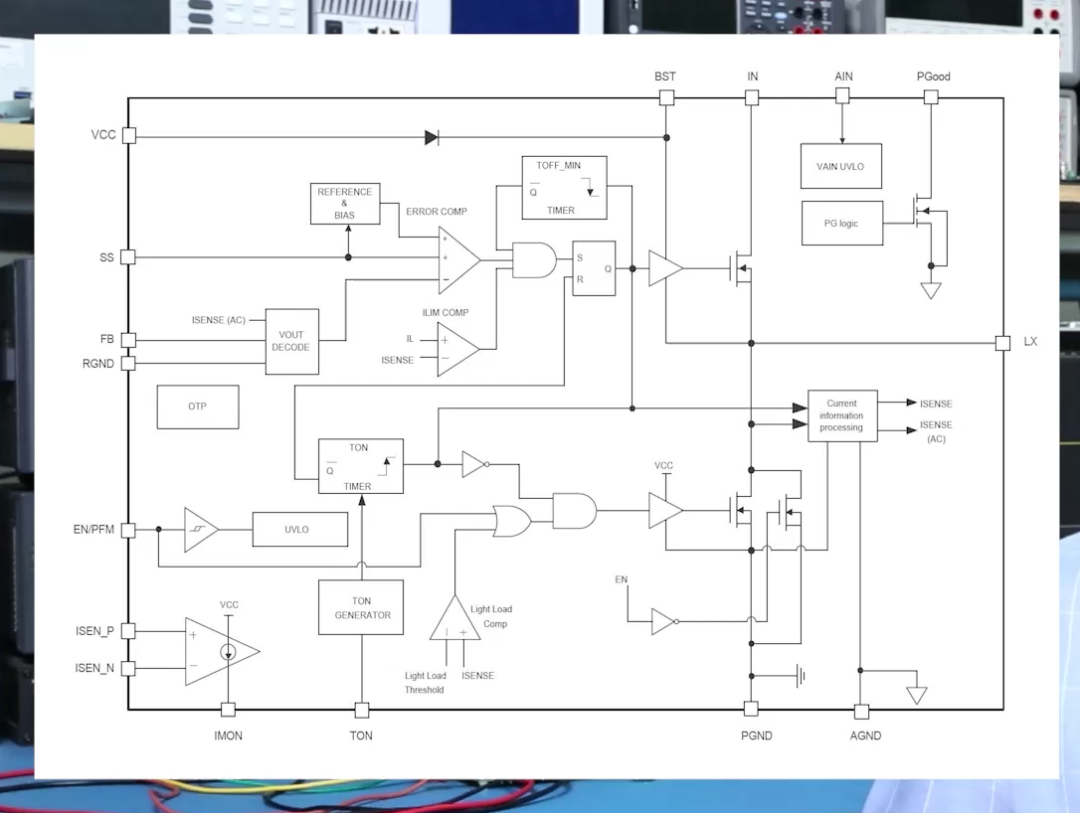
Task: Select the ERROR COMP comparator triangle
Action: tap(459, 260)
